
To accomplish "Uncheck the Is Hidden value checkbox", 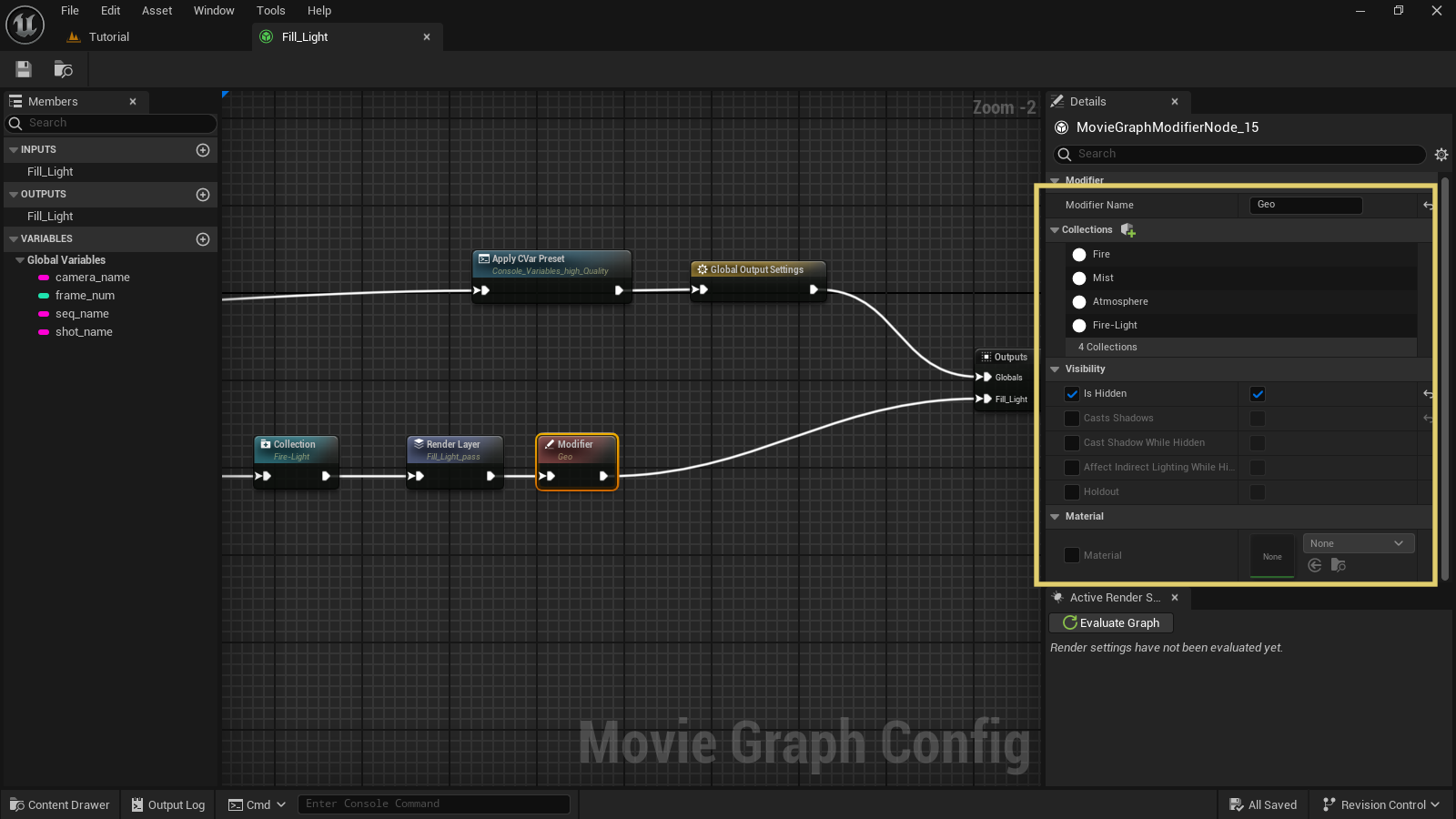I will pos(1258,394).
